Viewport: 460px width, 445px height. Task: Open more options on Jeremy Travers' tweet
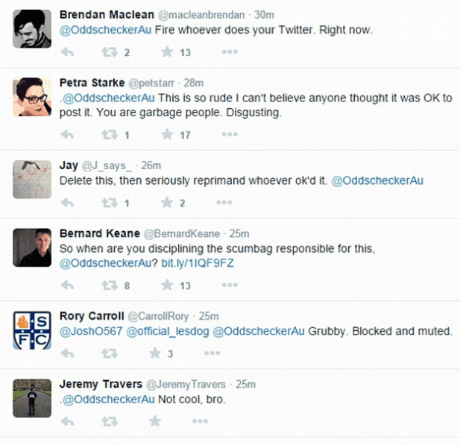pos(200,421)
